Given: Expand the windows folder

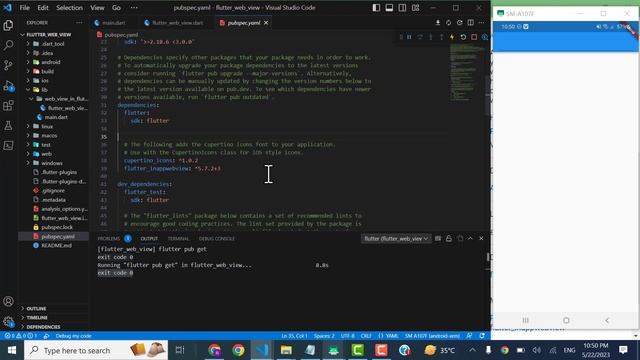Looking at the screenshot, I should [53, 163].
